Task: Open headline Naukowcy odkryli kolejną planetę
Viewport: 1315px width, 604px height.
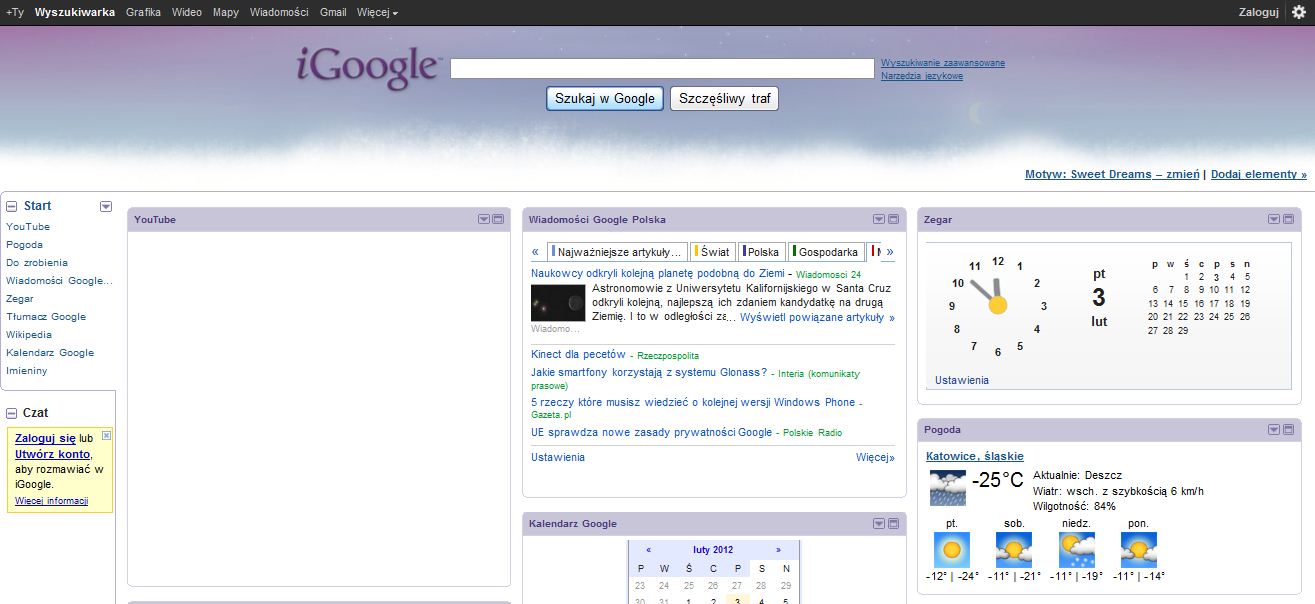Action: pos(658,273)
